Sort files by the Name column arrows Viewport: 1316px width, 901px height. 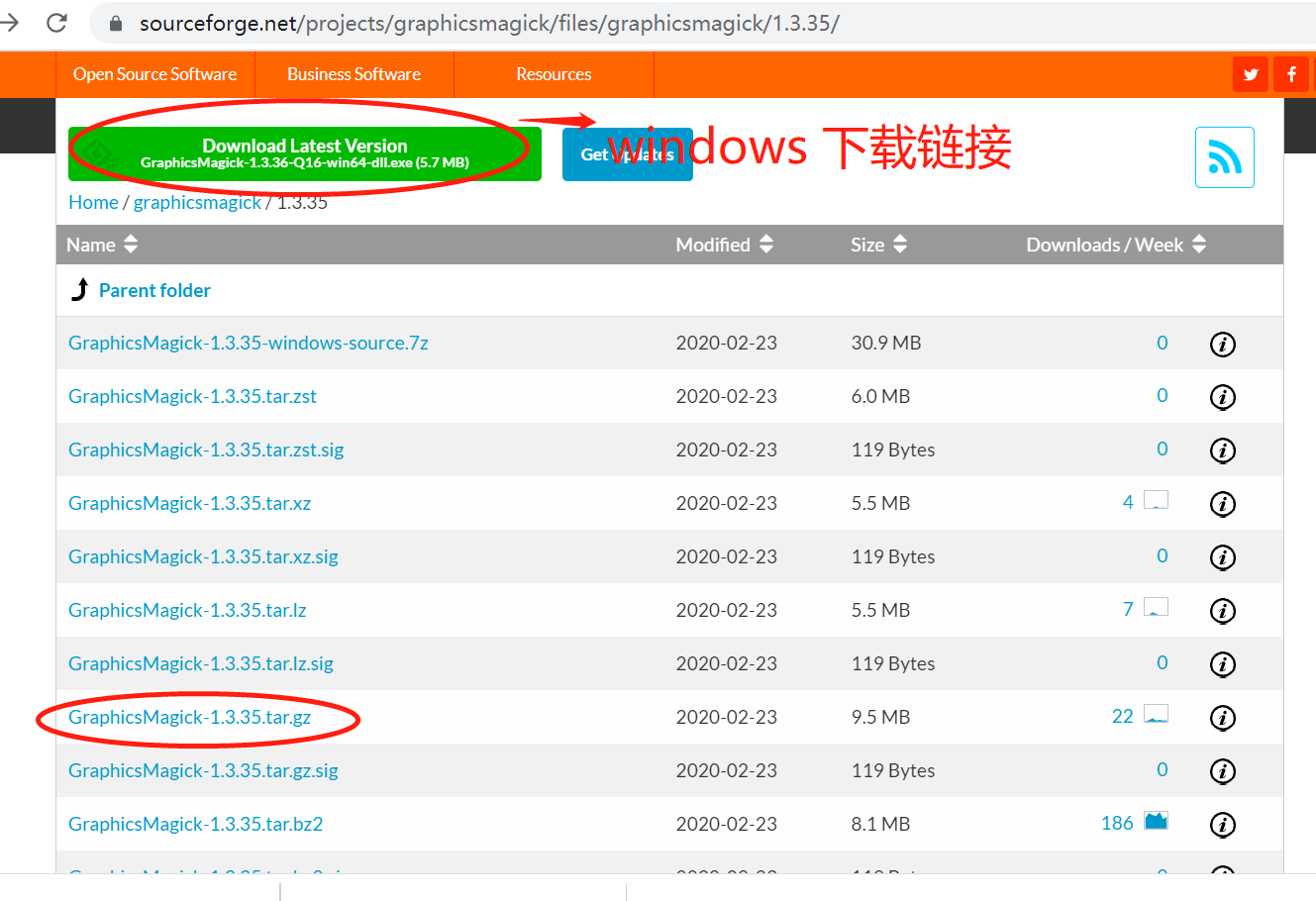pos(130,244)
